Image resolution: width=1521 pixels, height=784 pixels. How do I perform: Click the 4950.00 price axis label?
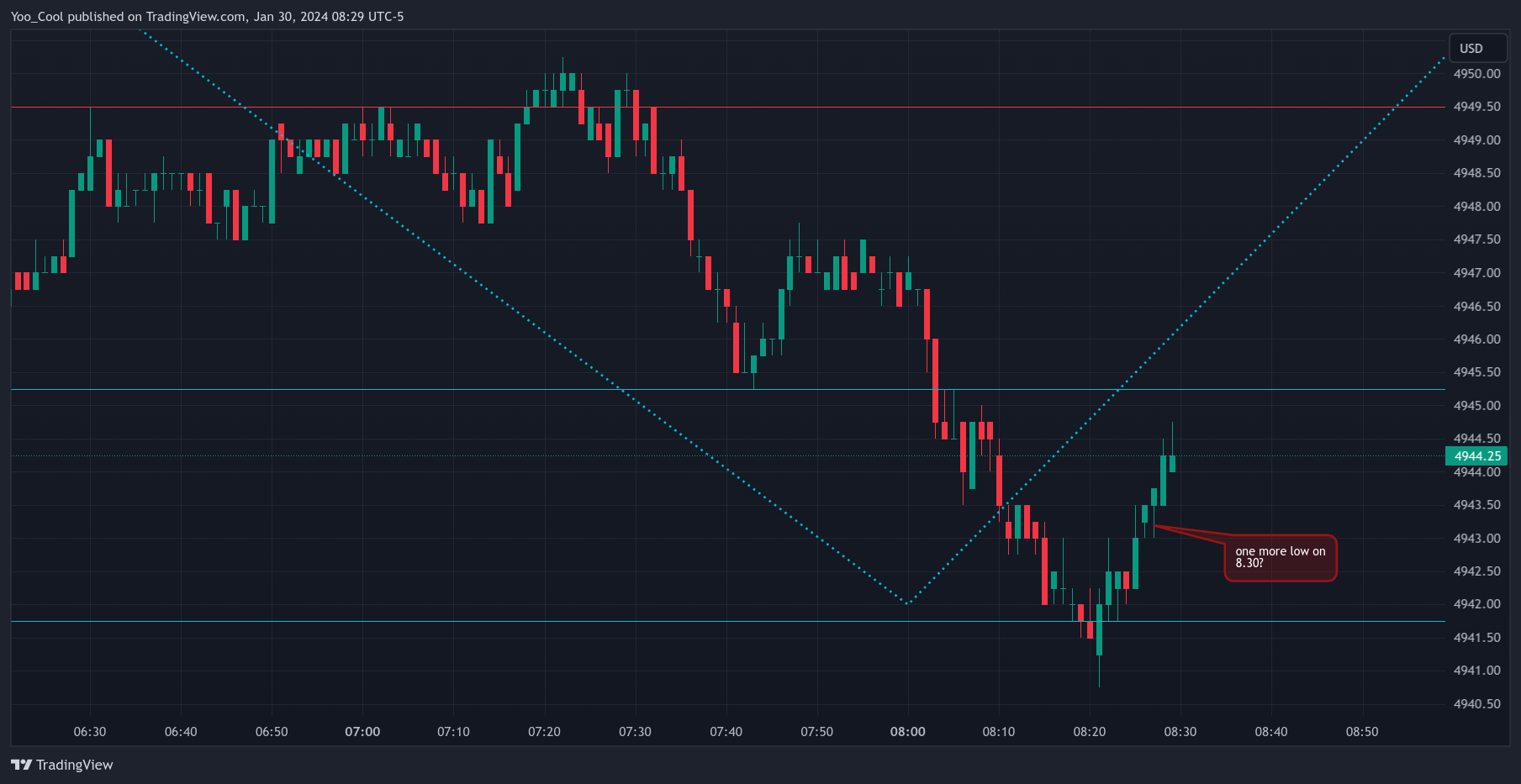coord(1477,74)
